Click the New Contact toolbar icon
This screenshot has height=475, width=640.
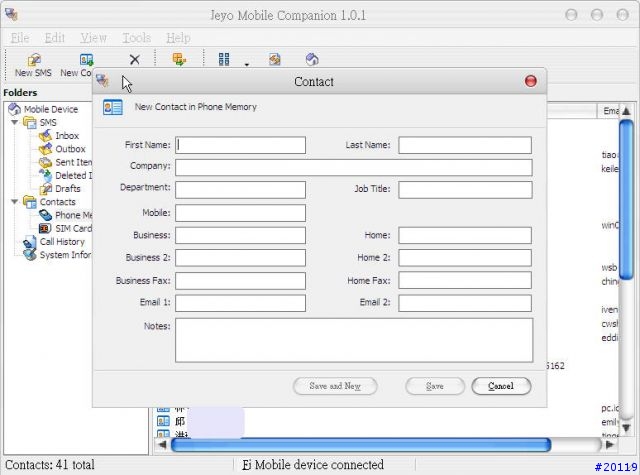[x=87, y=60]
